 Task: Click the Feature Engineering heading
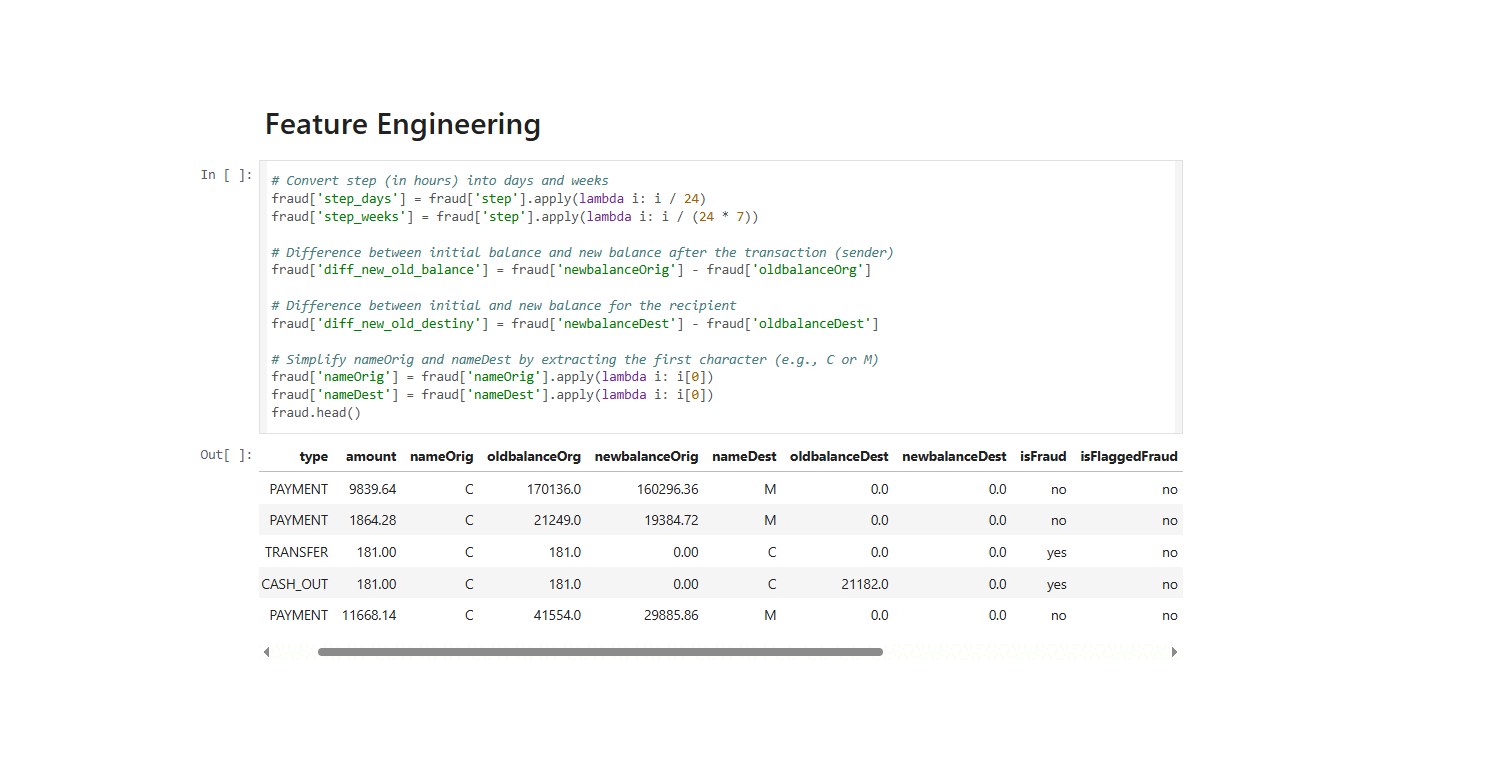(x=402, y=125)
